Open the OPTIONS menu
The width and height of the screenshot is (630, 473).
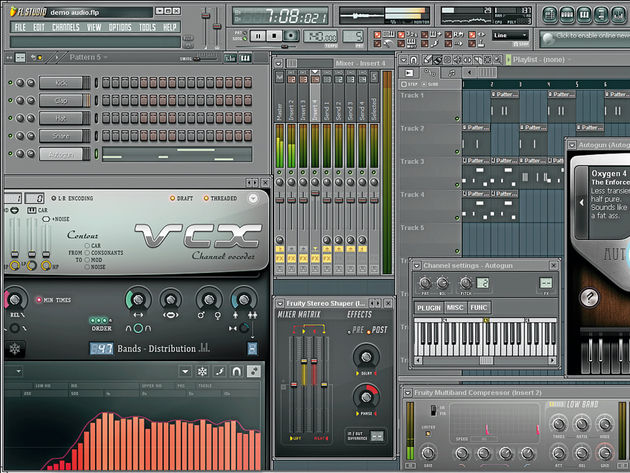[x=120, y=27]
